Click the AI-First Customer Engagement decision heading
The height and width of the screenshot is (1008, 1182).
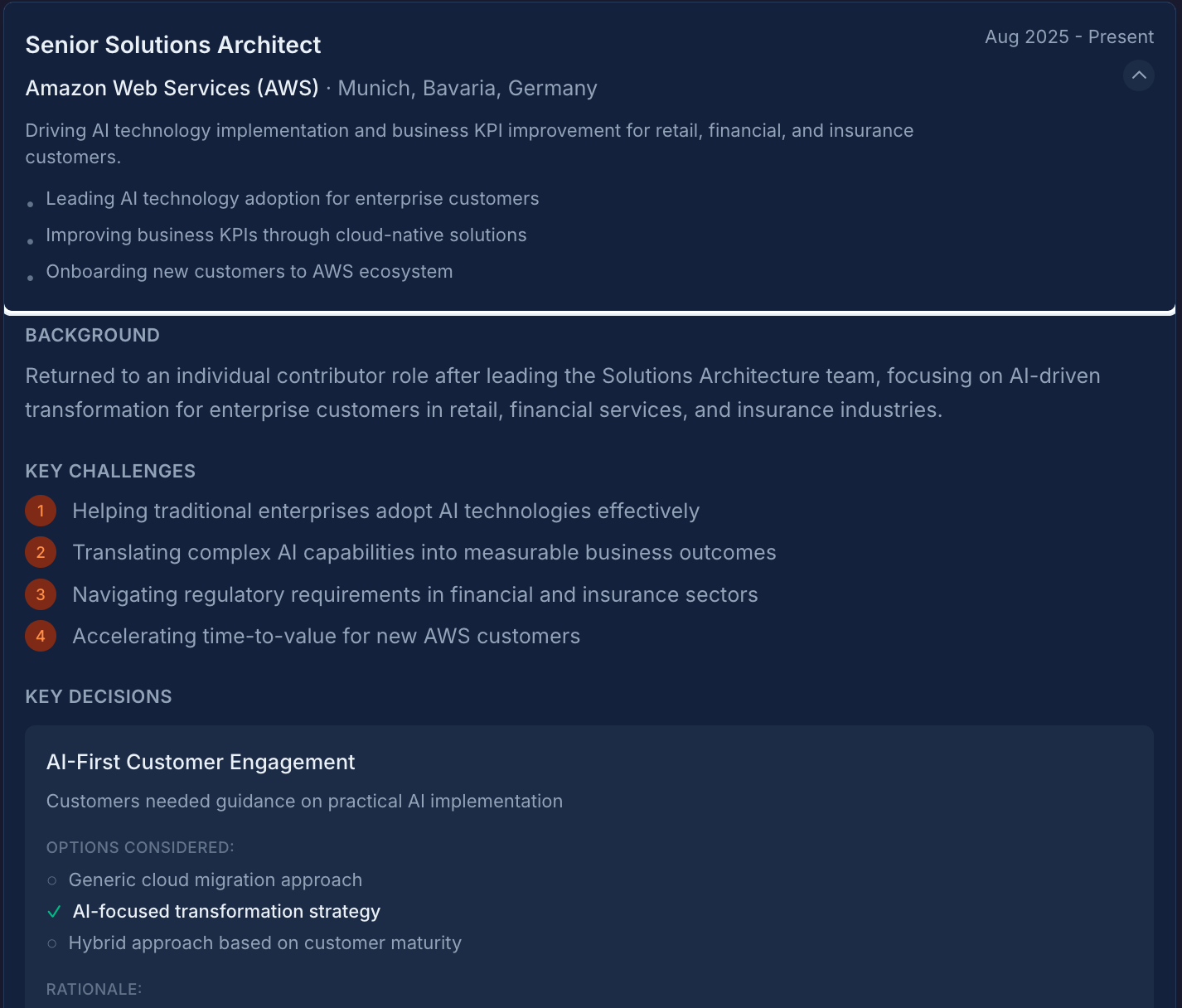click(201, 762)
